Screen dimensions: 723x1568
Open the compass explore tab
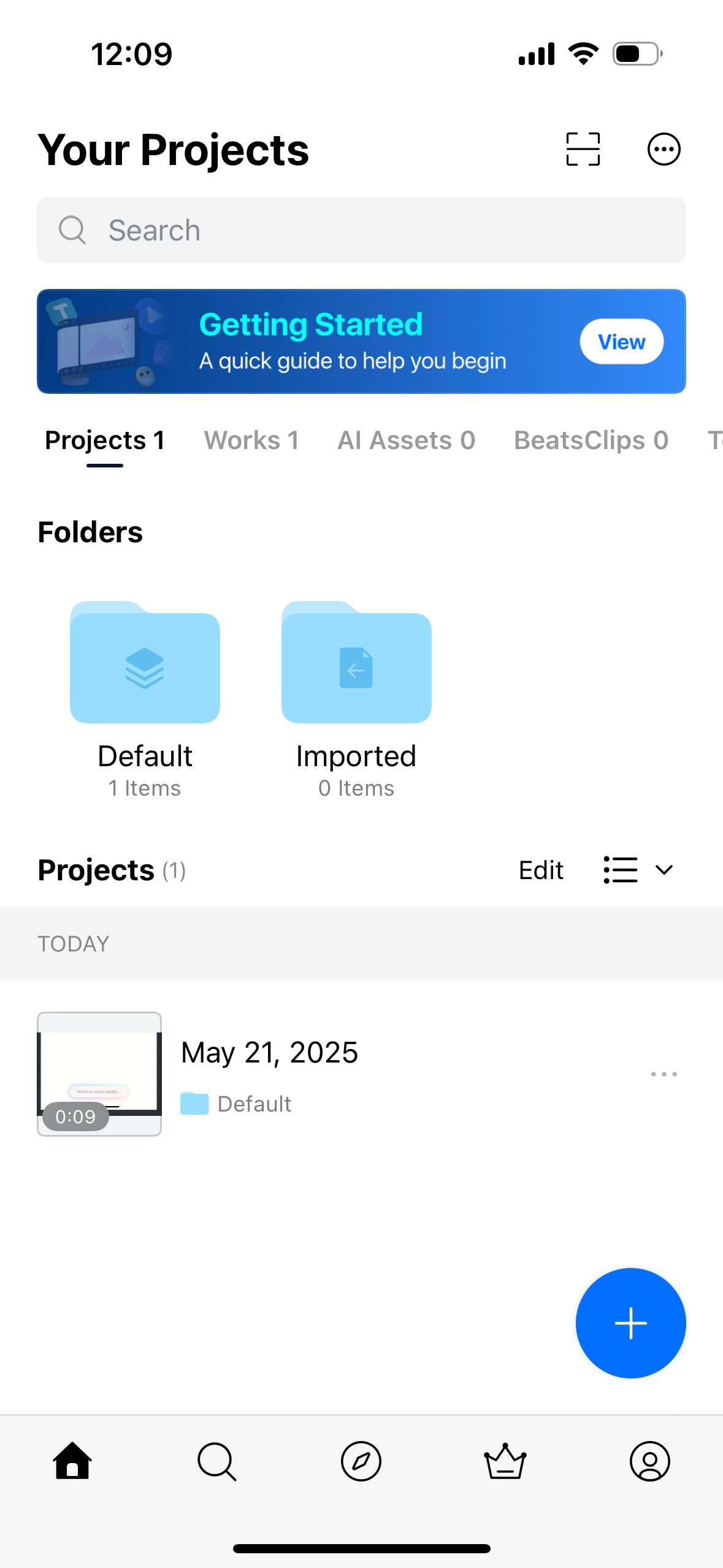pos(361,1461)
